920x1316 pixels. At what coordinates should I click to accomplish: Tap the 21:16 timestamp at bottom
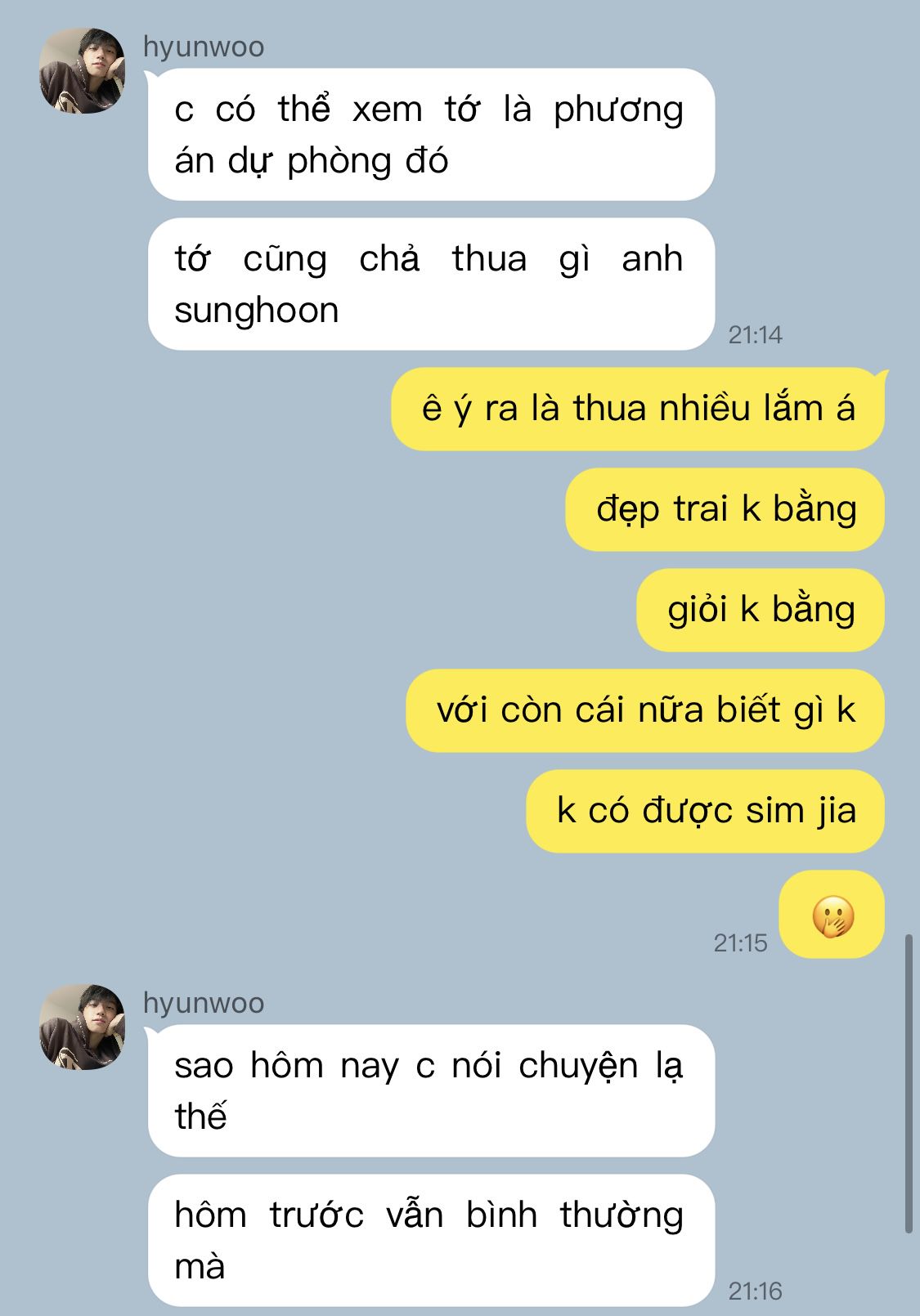756,1291
